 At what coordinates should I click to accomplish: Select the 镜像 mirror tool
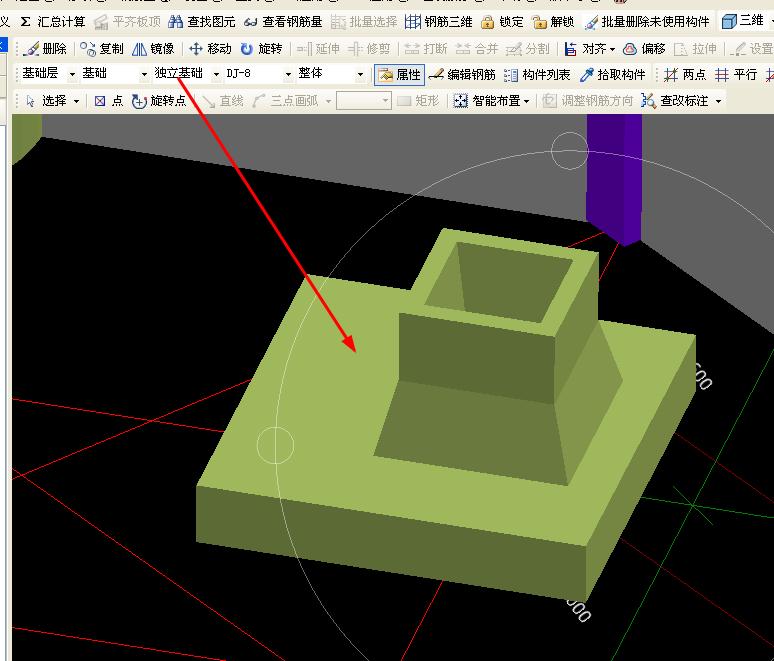pos(153,48)
